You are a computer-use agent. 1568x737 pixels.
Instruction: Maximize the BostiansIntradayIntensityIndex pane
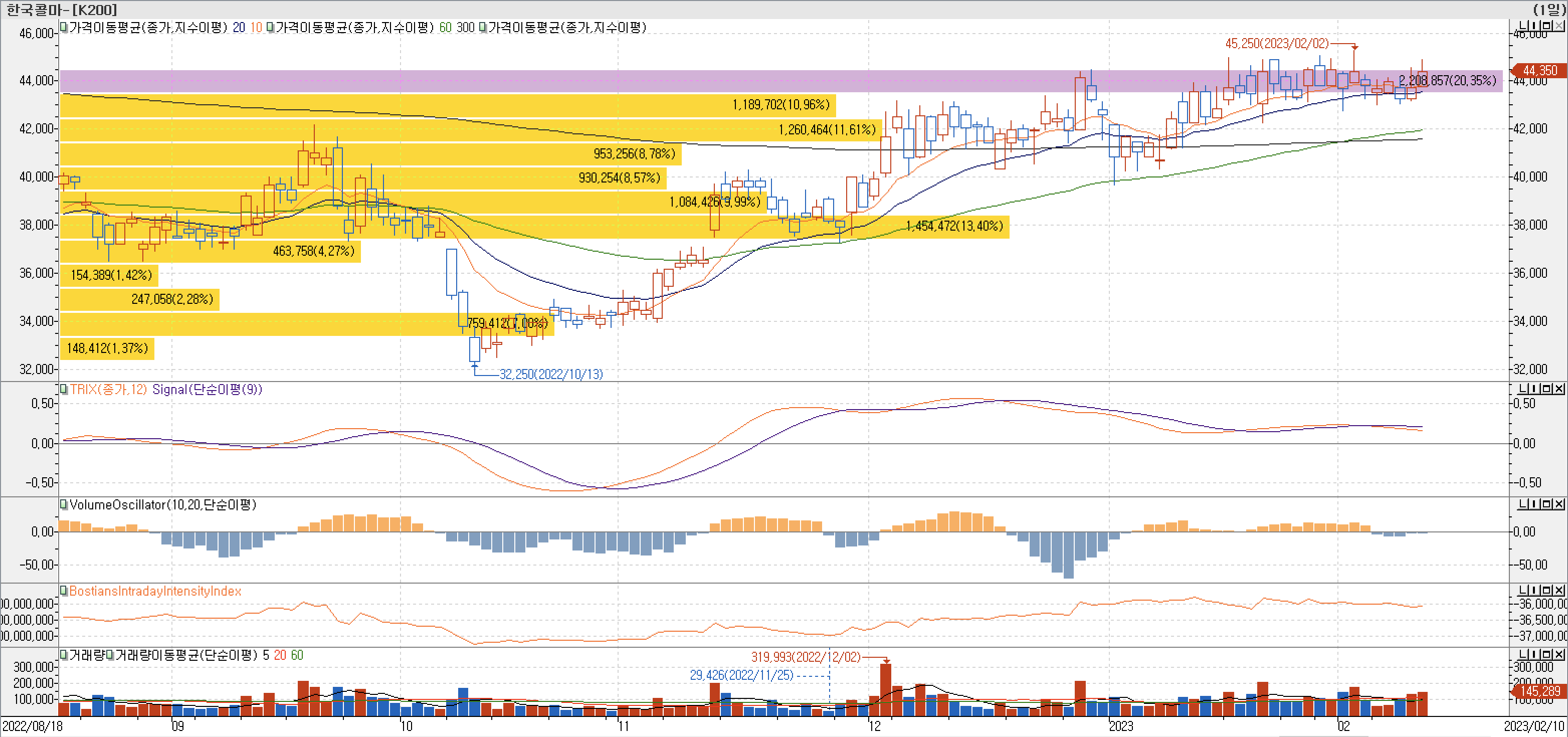point(1547,590)
